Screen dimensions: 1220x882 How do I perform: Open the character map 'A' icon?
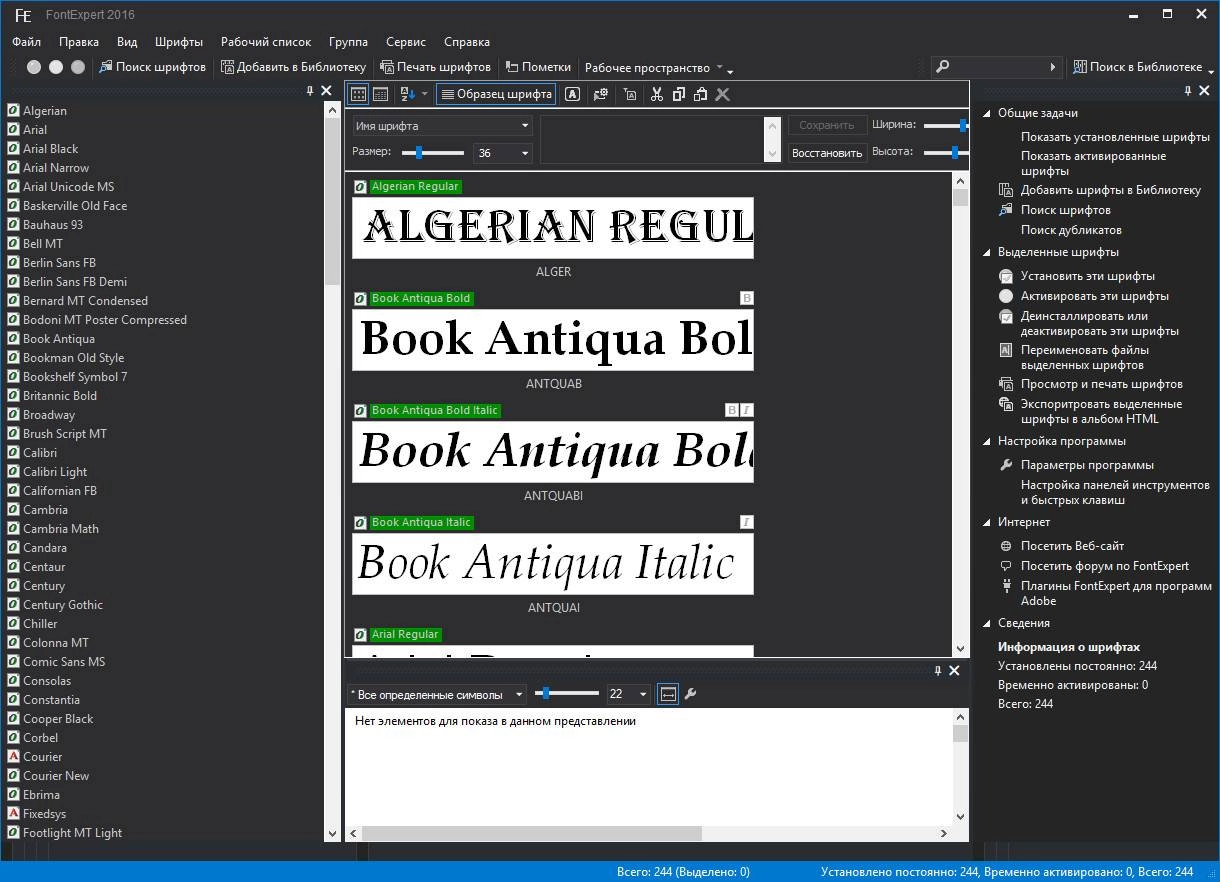(x=572, y=94)
